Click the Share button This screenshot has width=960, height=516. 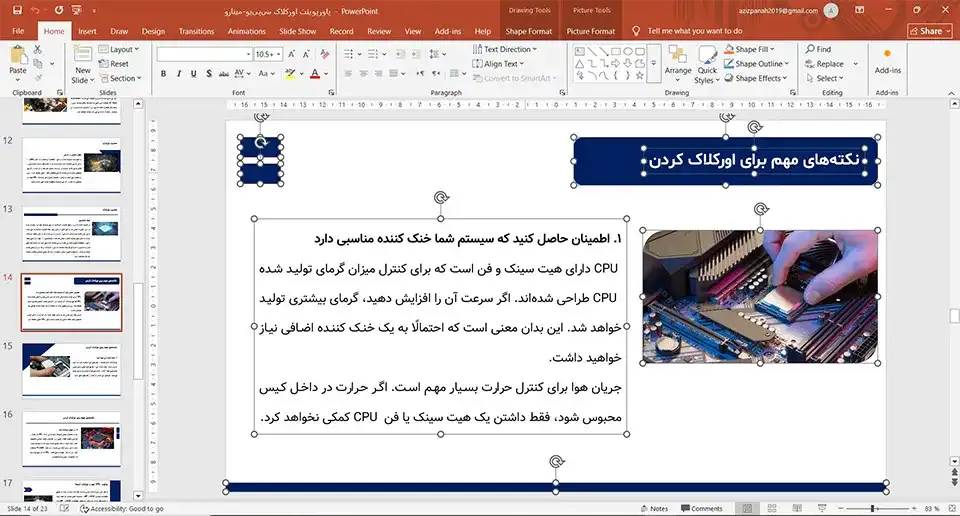coord(930,31)
